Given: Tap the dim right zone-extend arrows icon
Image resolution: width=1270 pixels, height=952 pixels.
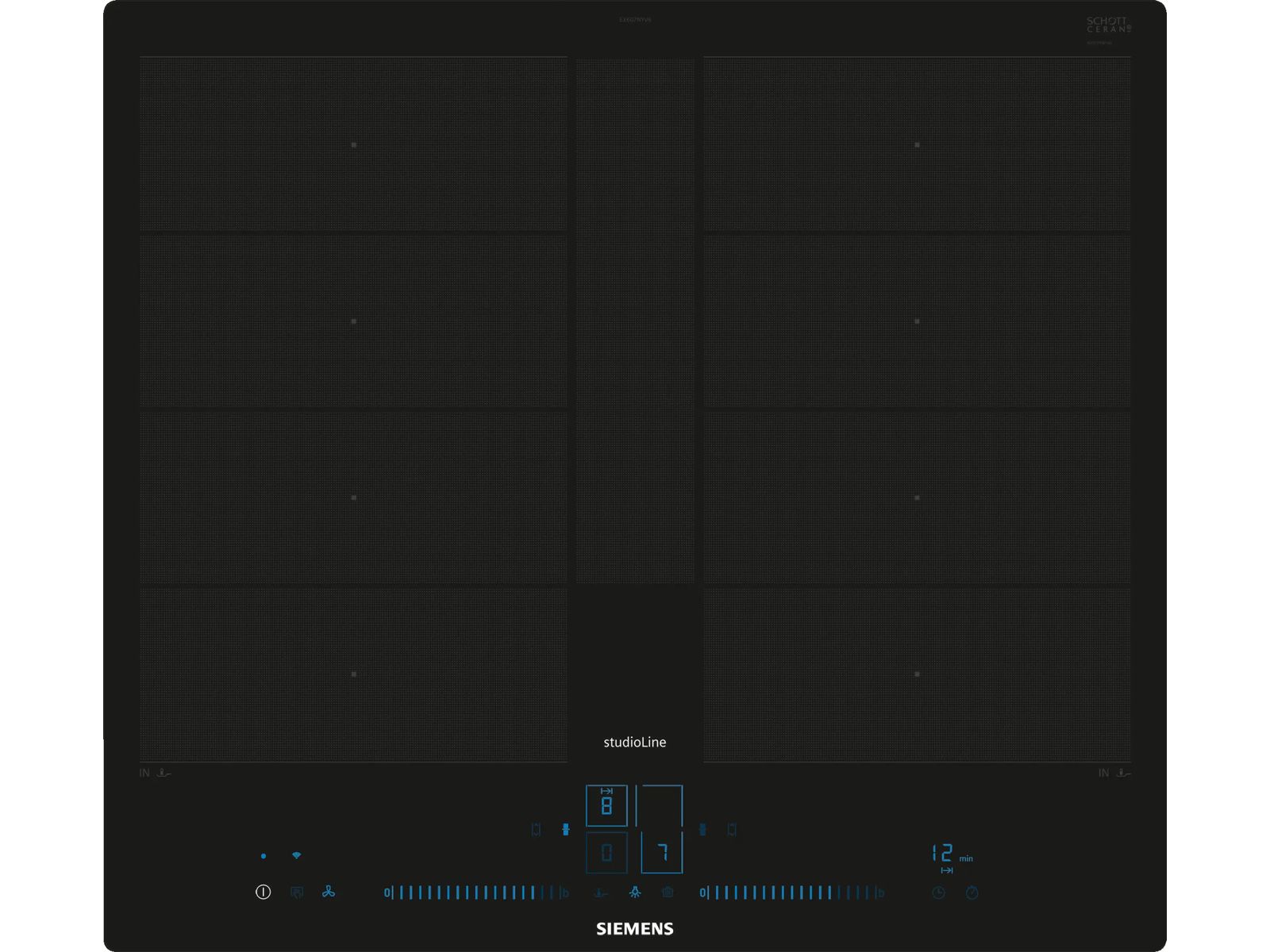Looking at the screenshot, I should pos(732,830).
